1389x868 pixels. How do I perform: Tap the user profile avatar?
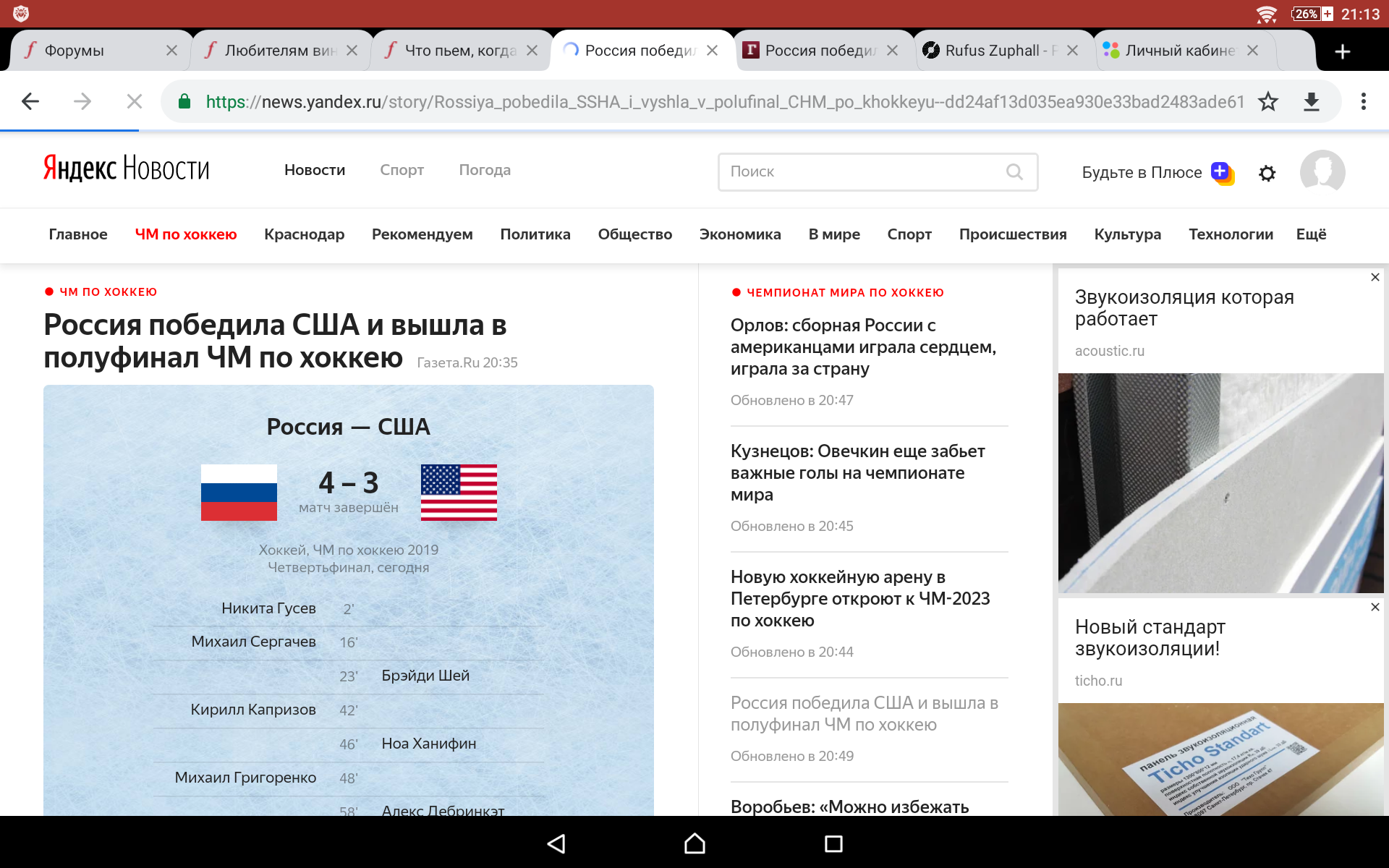pos(1322,172)
